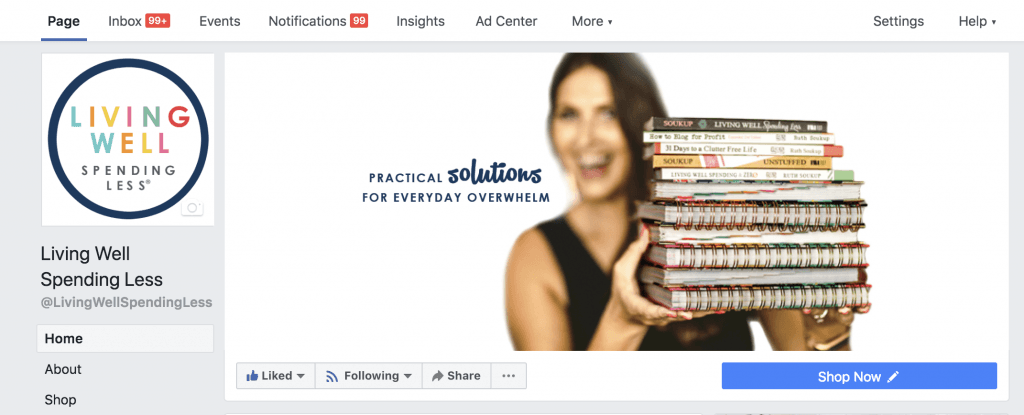Open the Ad Center tab
1024x415 pixels.
pos(506,21)
